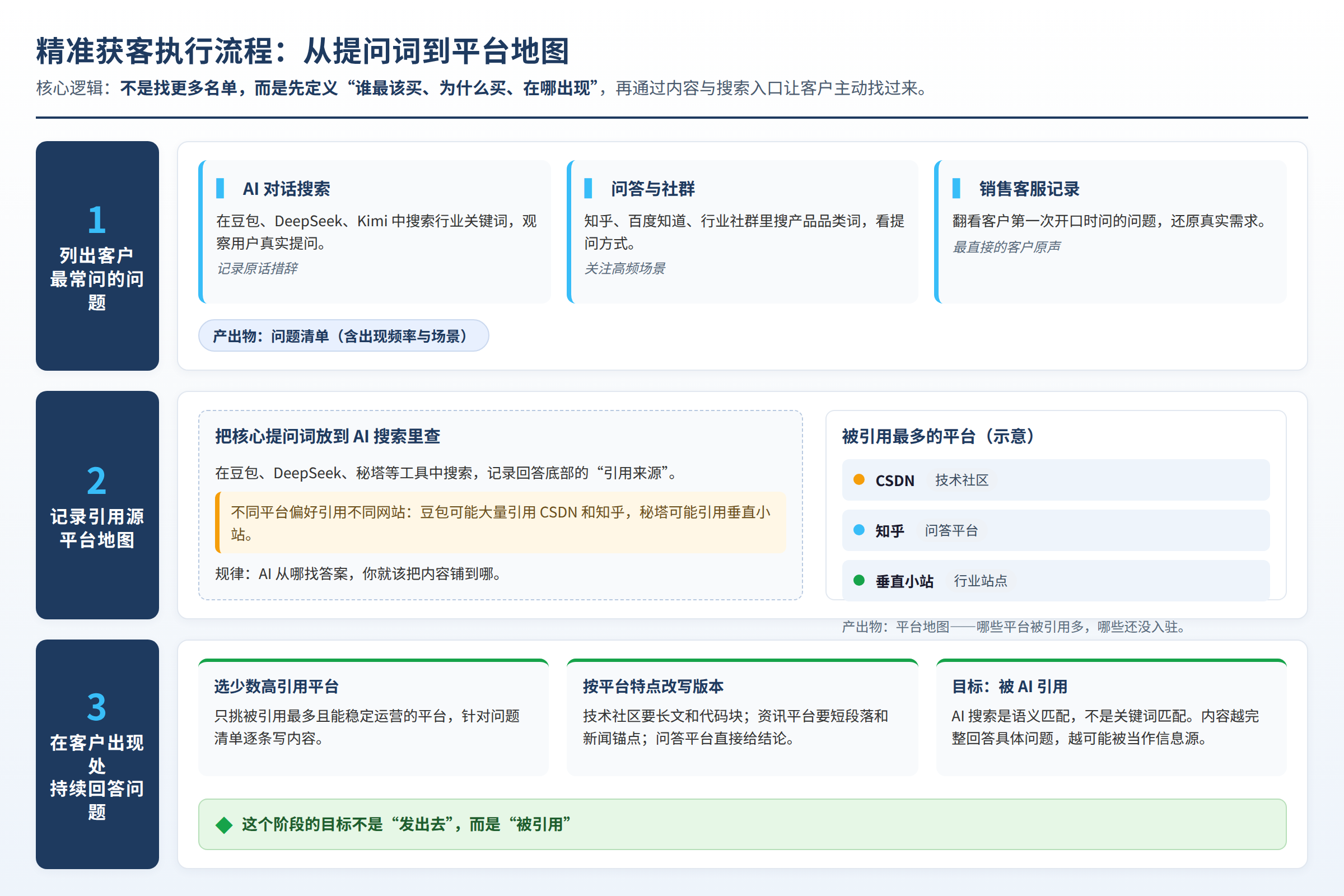Viewport: 1344px width, 896px height.
Task: Click the card title 目标：被 AI 引用
Action: [1010, 687]
